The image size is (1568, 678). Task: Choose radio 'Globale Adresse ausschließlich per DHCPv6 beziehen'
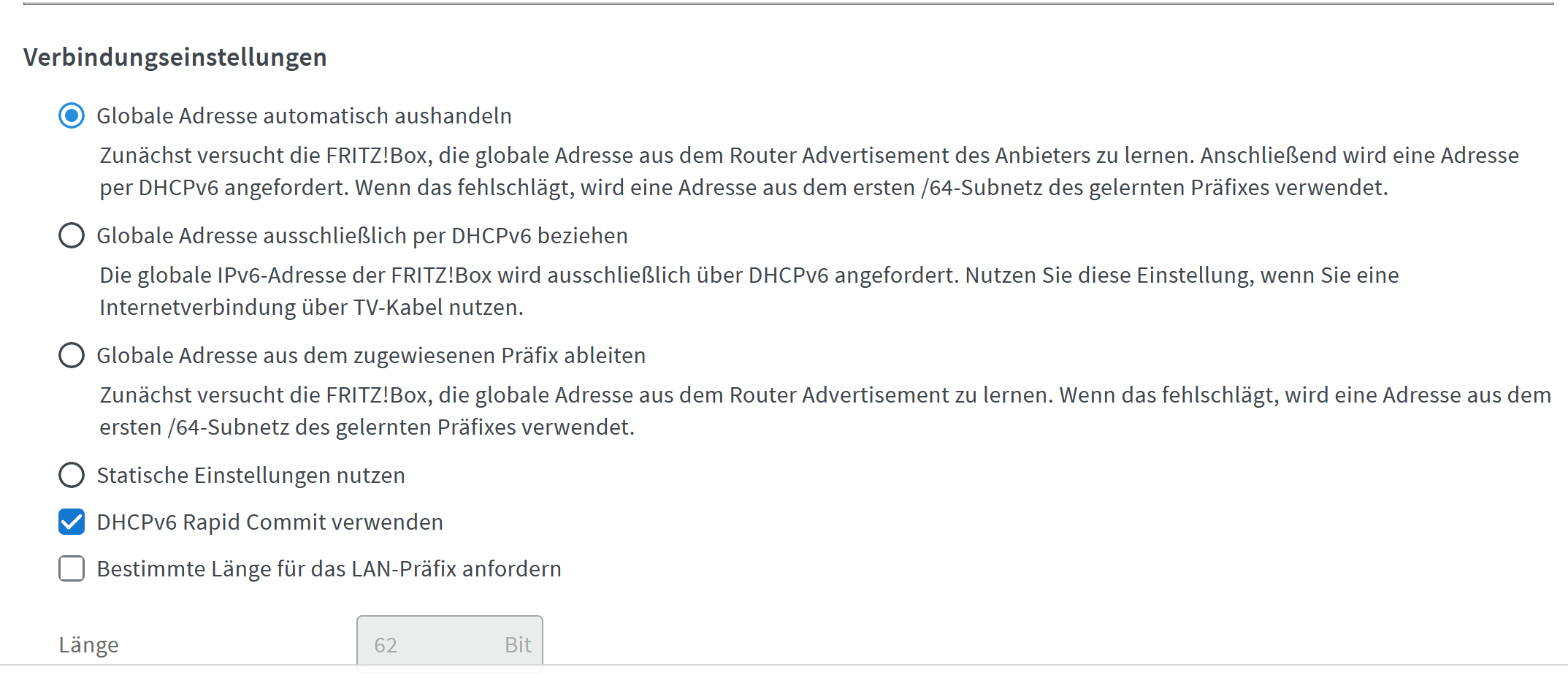72,235
